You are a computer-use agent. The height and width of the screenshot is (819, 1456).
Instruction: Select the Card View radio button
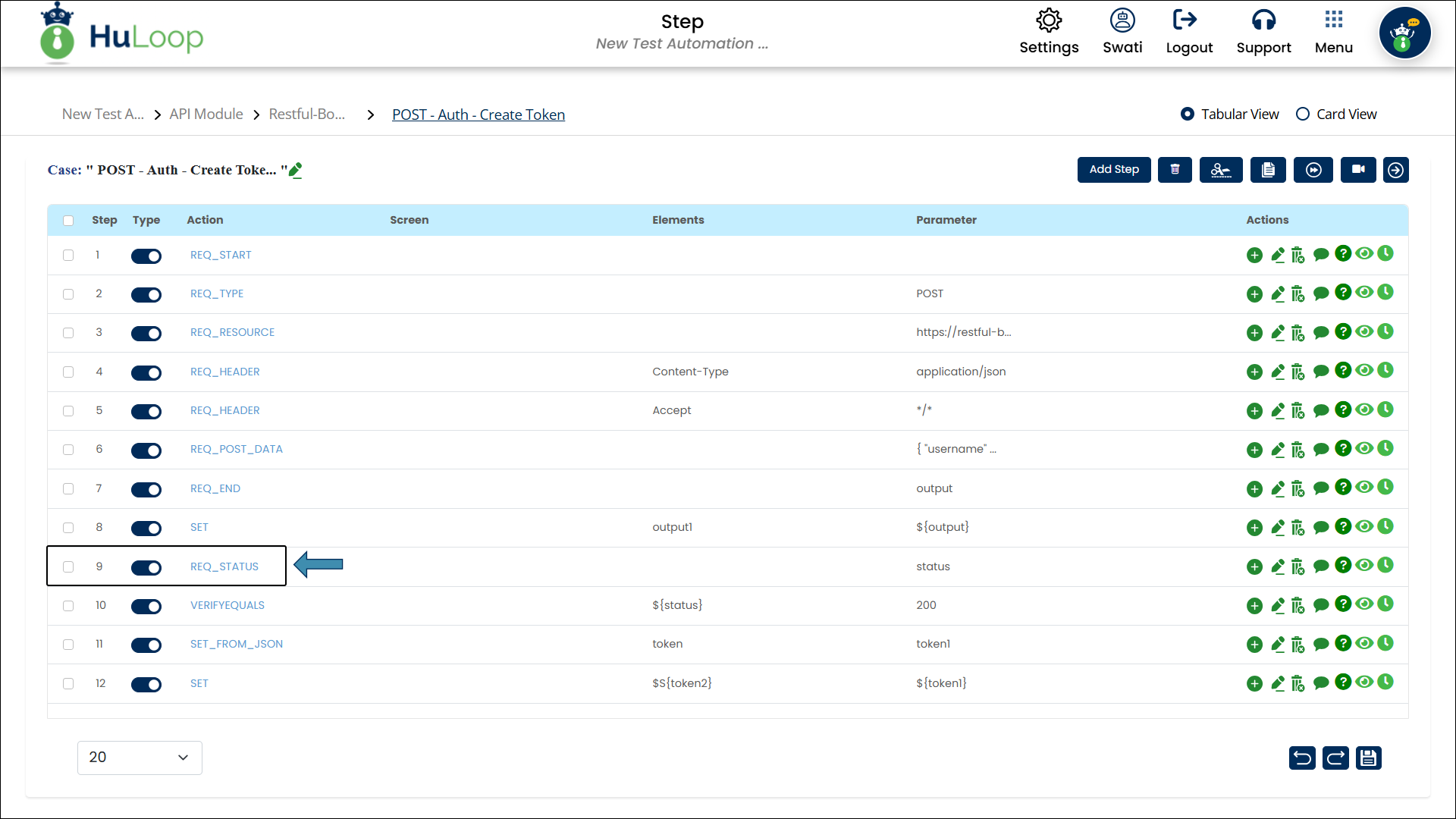[x=1303, y=114]
